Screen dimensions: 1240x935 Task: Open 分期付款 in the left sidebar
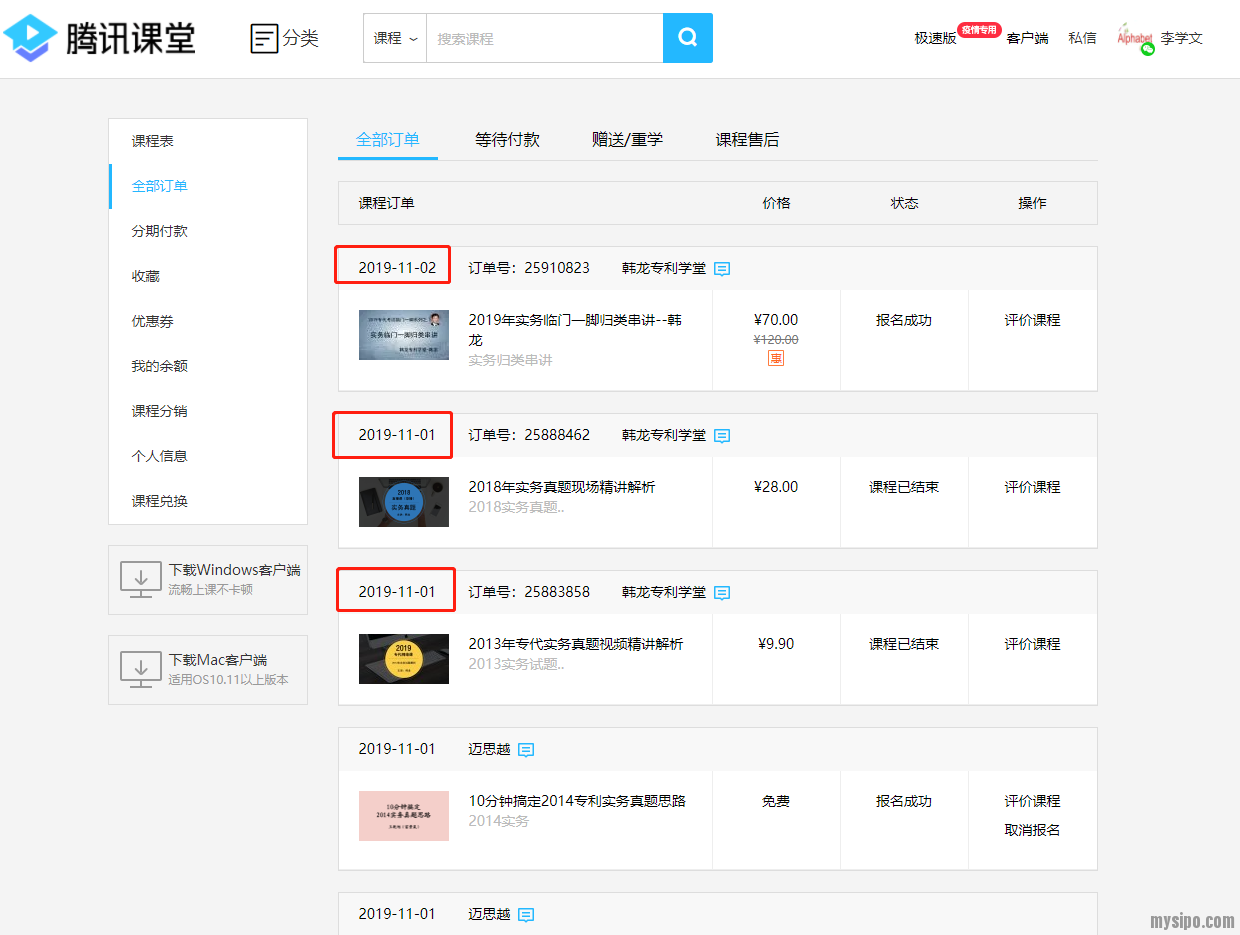click(x=160, y=231)
